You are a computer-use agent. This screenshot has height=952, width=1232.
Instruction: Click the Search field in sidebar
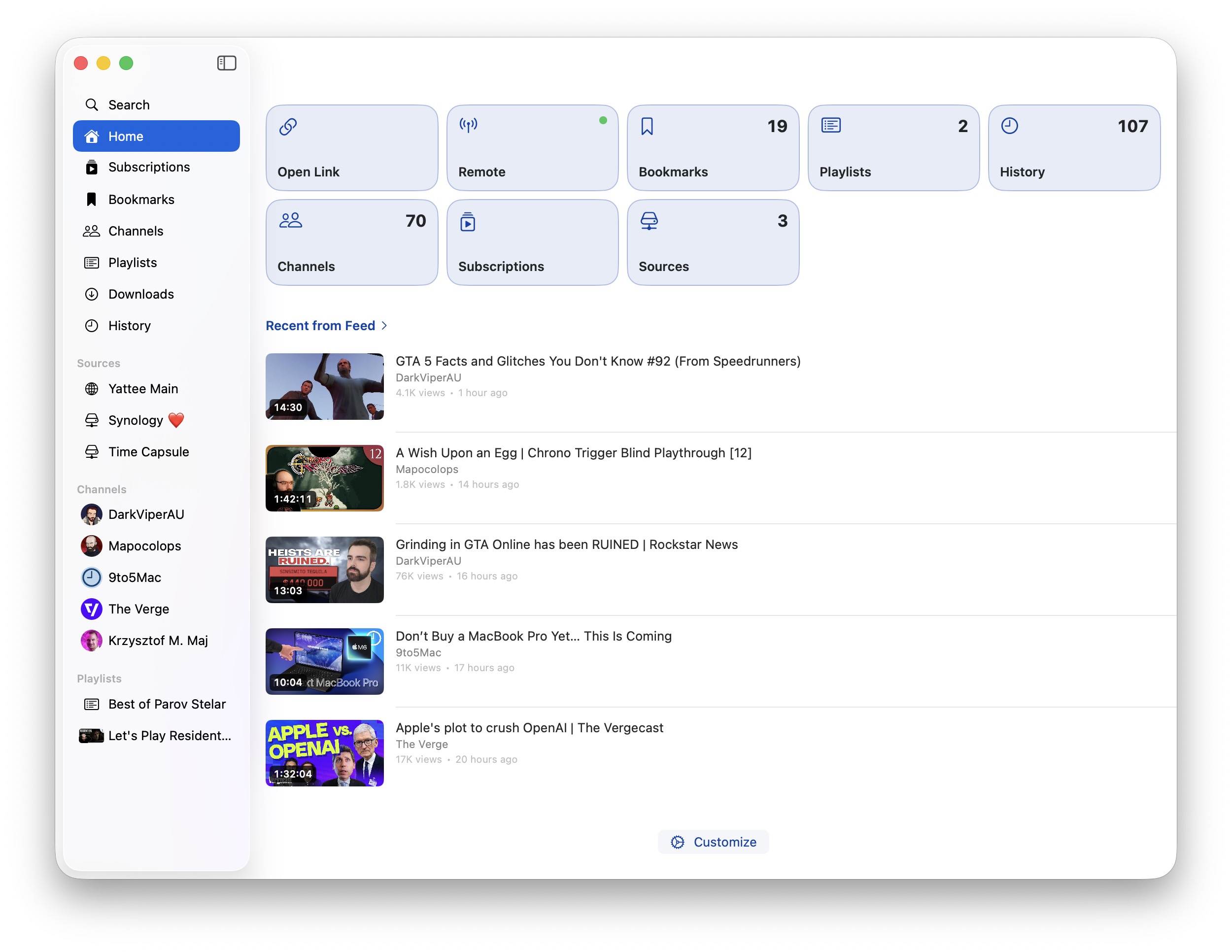click(156, 105)
